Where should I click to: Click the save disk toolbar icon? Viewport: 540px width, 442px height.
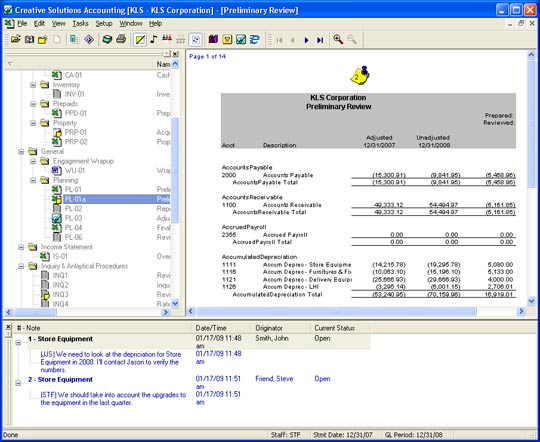click(29, 39)
